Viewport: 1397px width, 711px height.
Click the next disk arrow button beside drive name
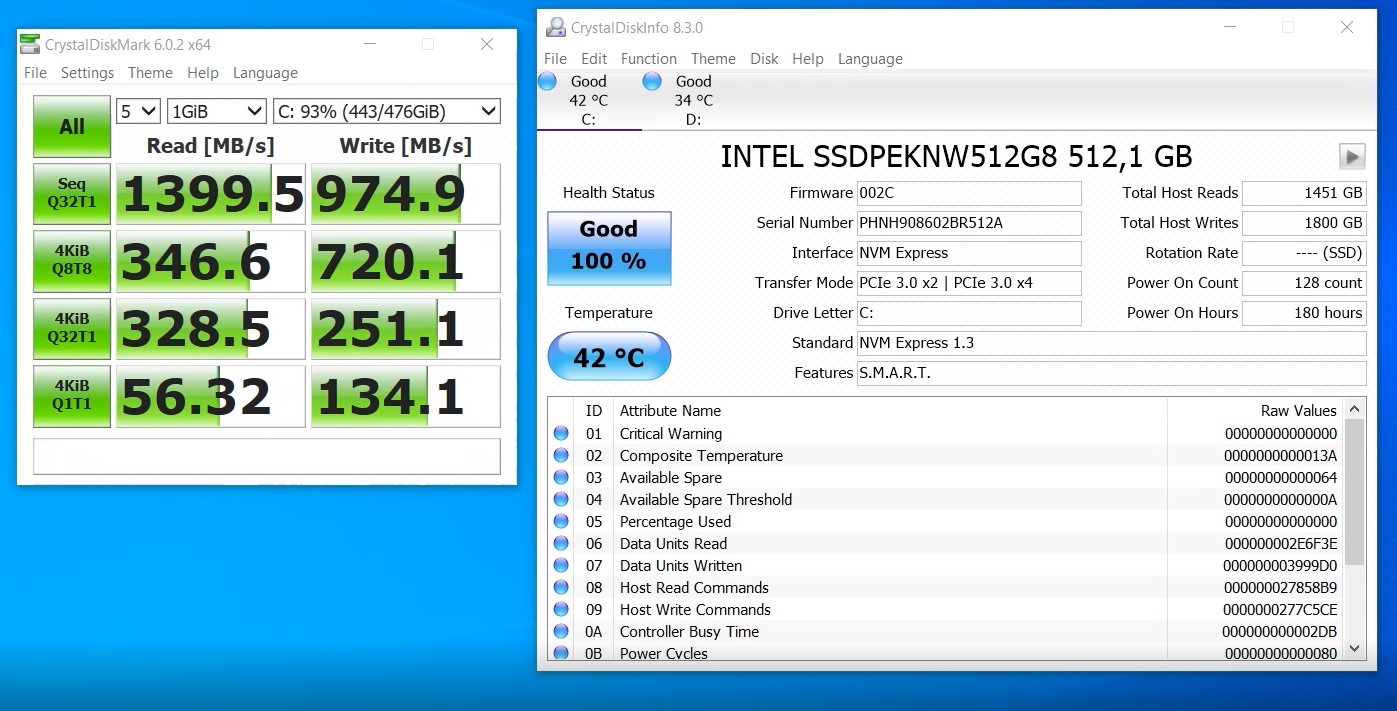point(1352,157)
